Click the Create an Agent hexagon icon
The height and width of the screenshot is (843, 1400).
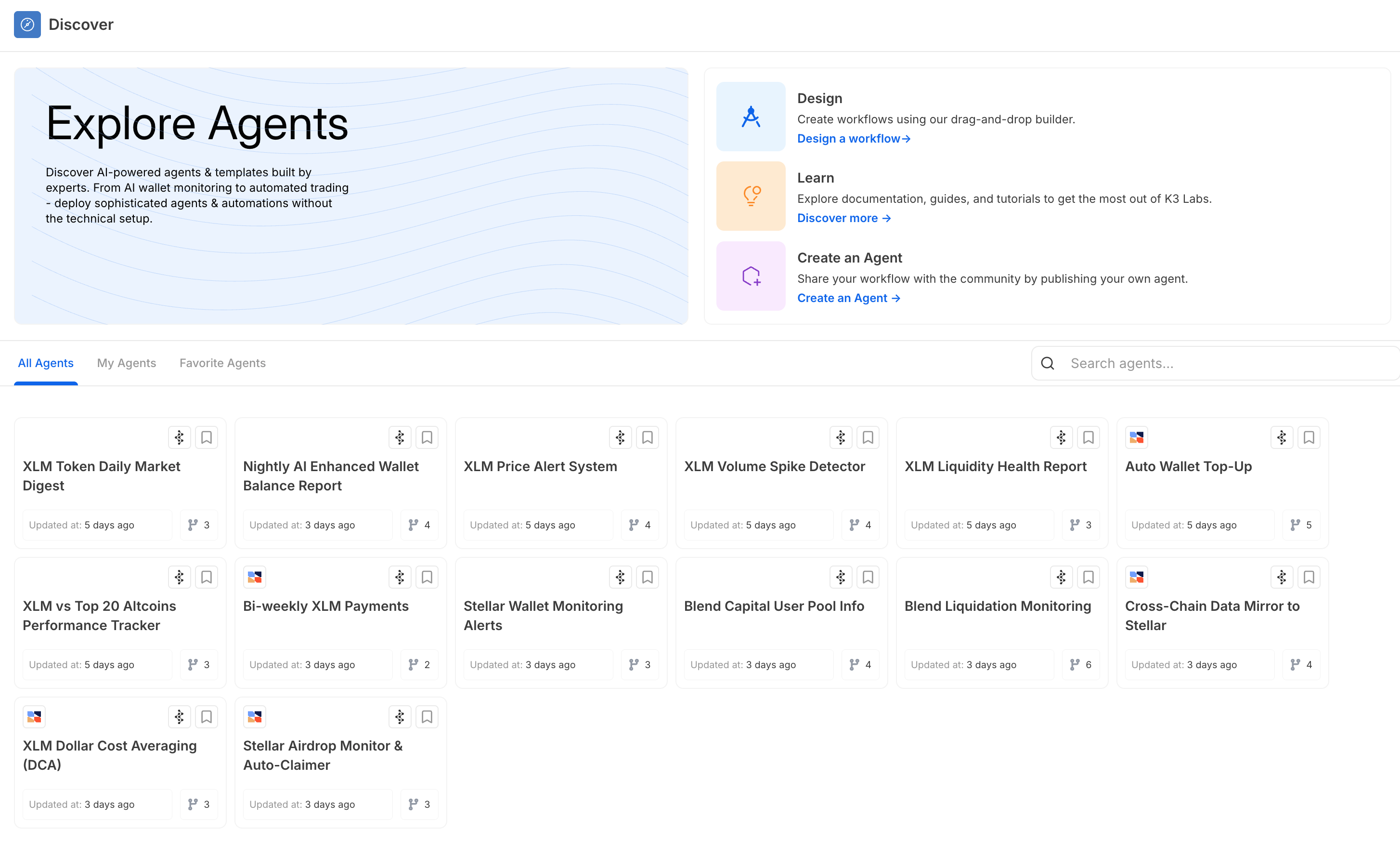tap(751, 276)
